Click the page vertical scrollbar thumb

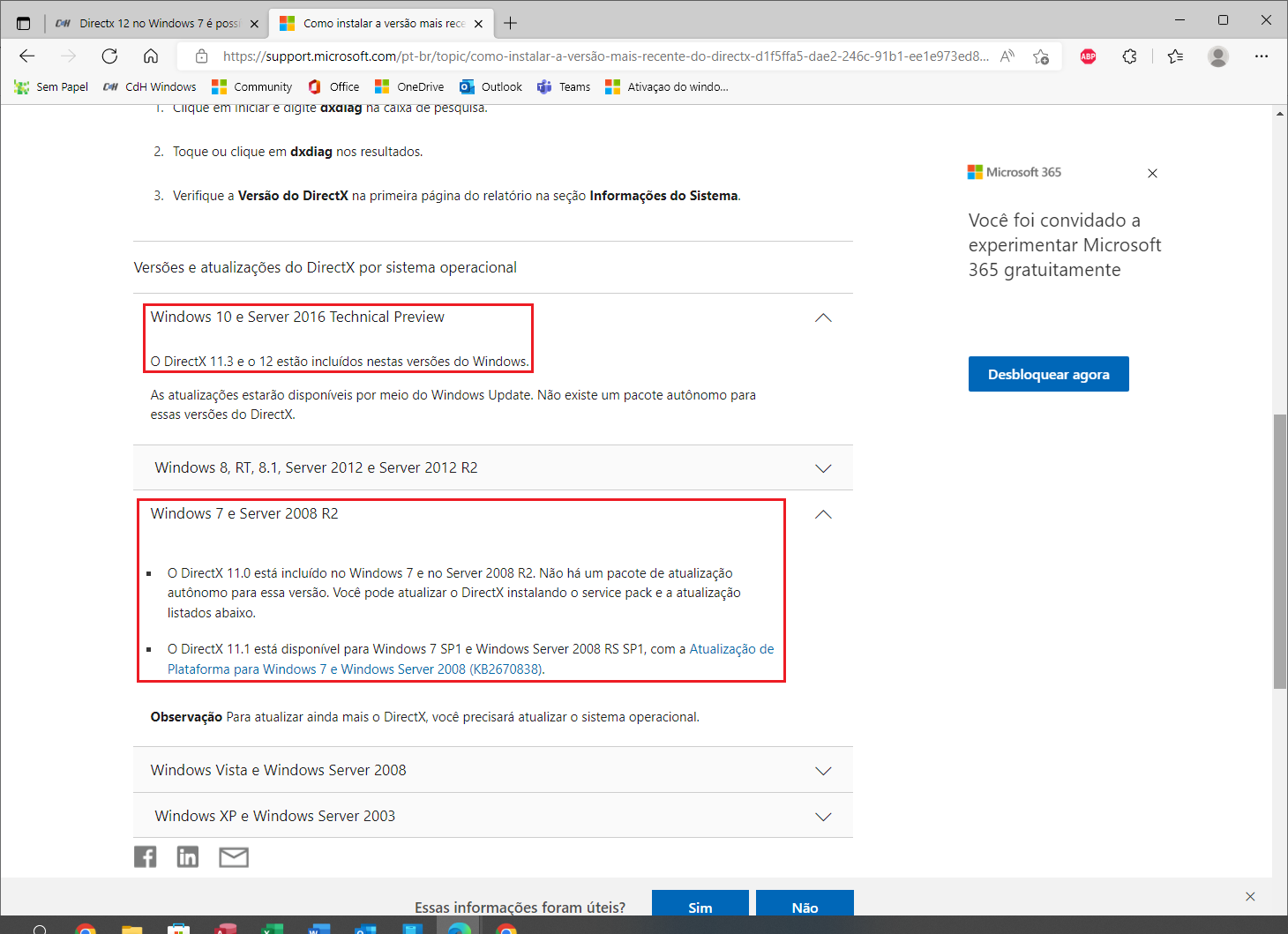[x=1280, y=551]
